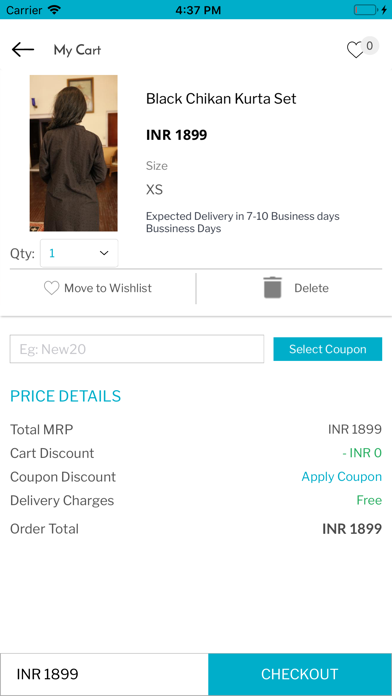392x696 pixels.
Task: Open the Black Chikan Kurta product image
Action: coord(74,153)
